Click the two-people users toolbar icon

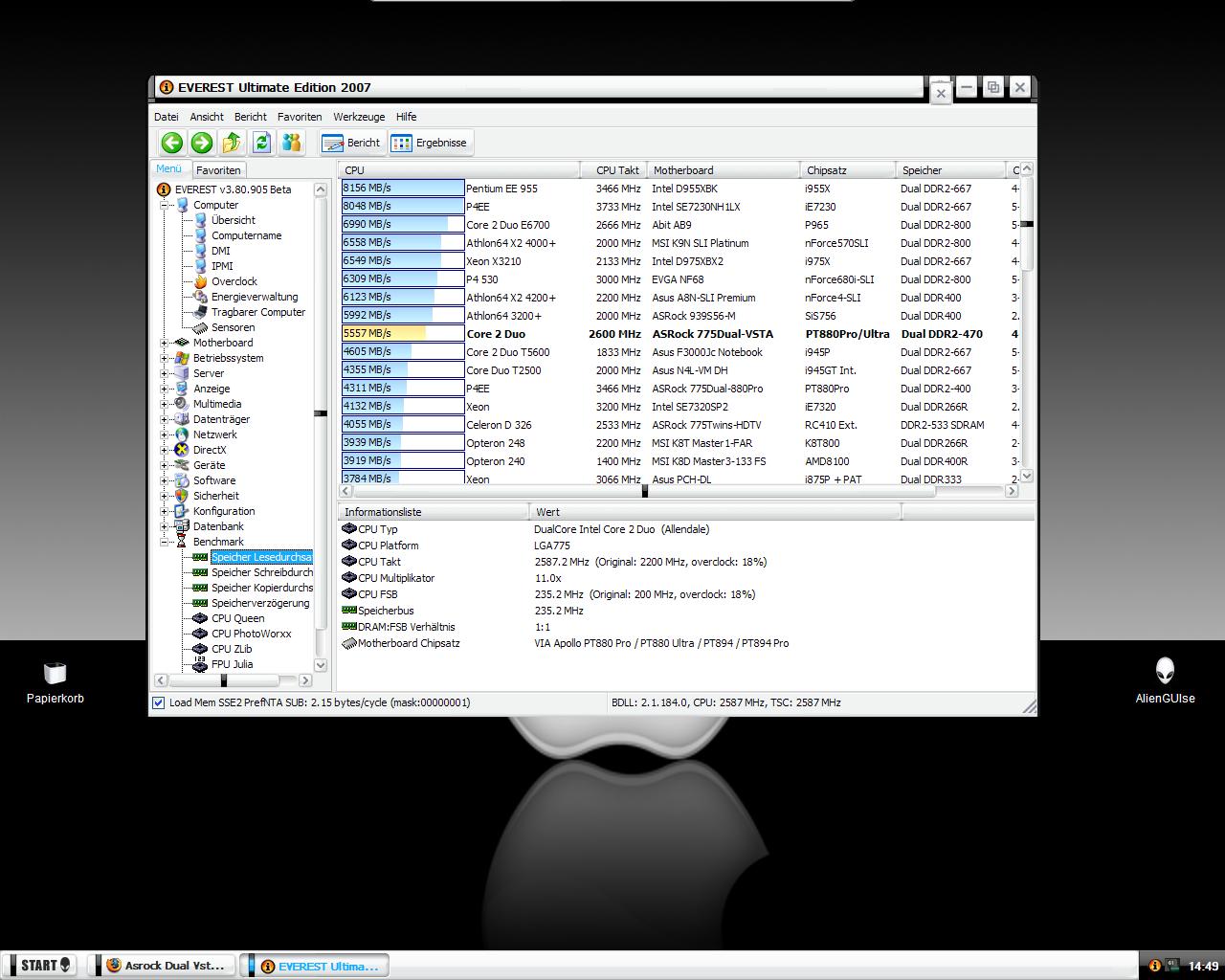[291, 143]
